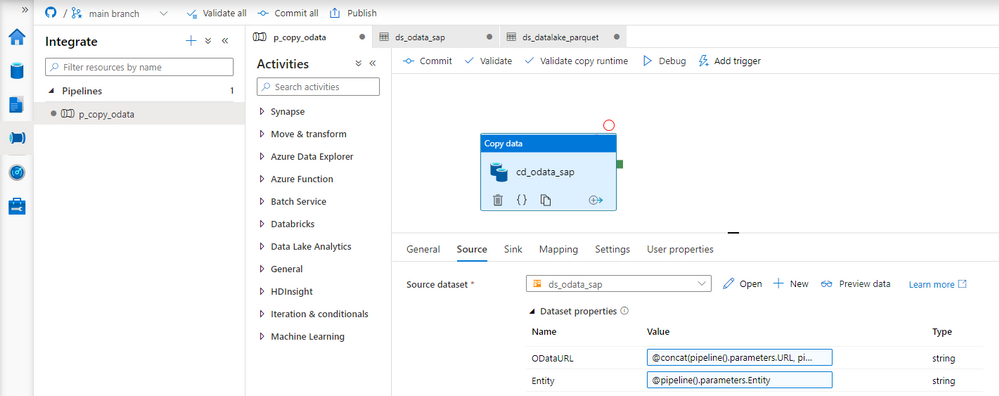
Task: View activity JSON code braces icon
Action: tap(522, 200)
